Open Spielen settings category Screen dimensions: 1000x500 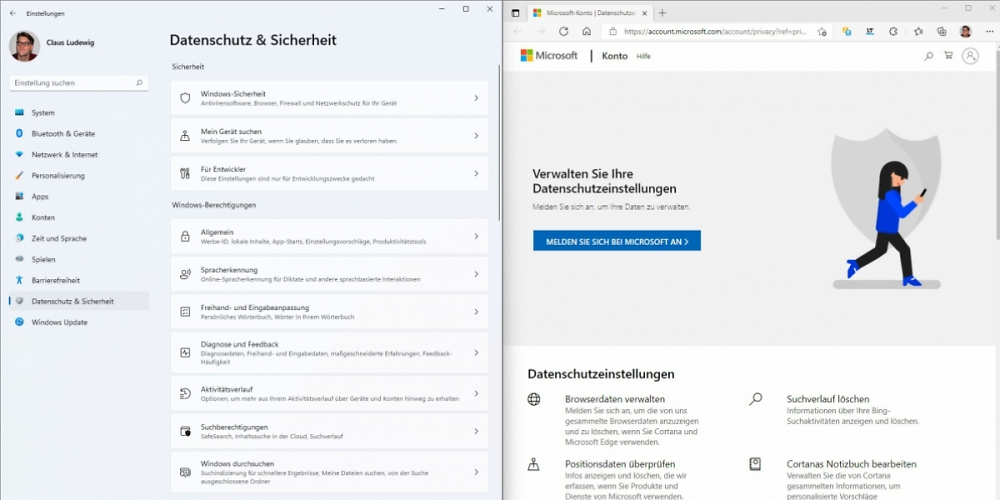[79, 260]
